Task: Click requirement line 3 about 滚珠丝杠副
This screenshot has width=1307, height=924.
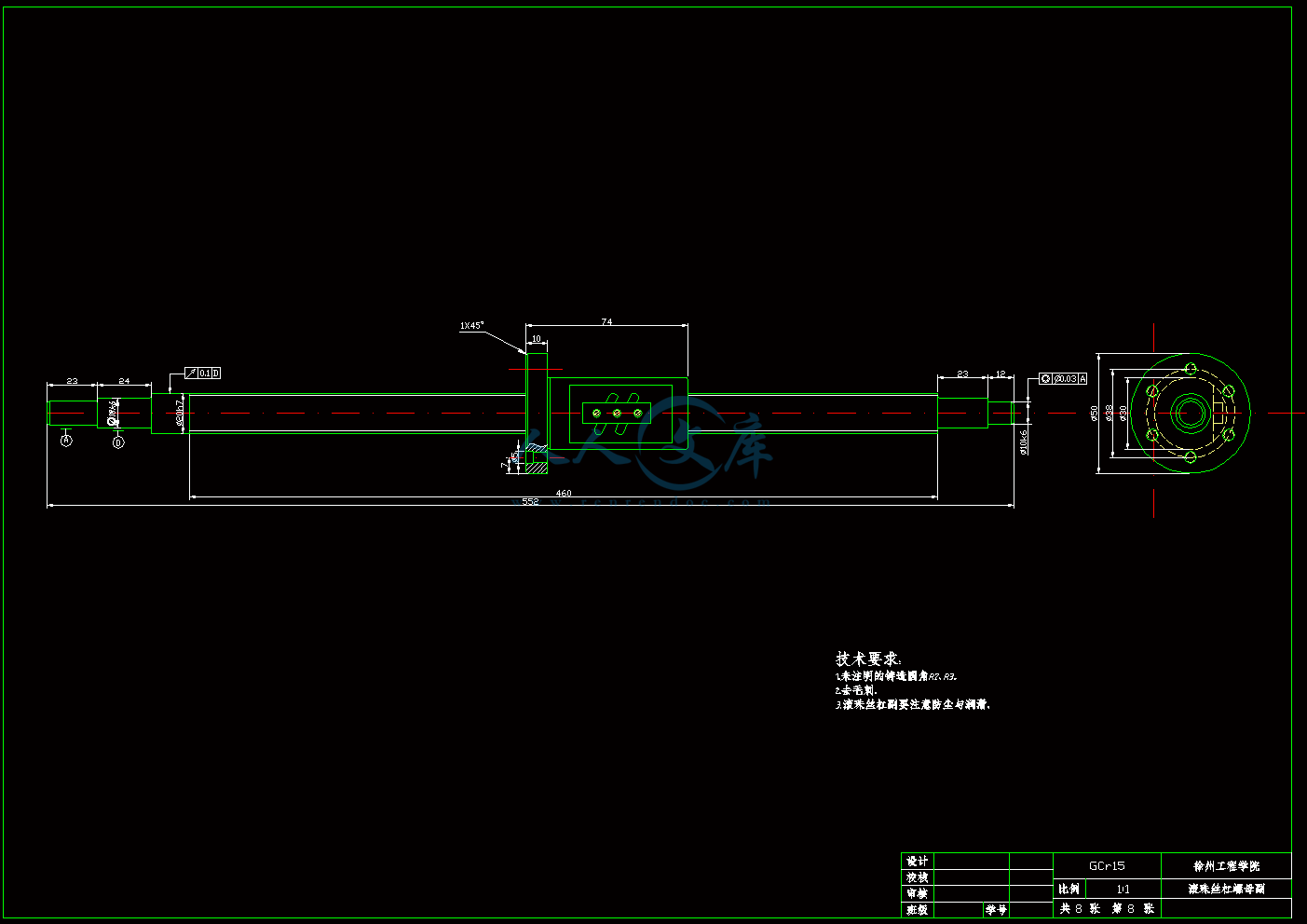Action: [x=913, y=705]
